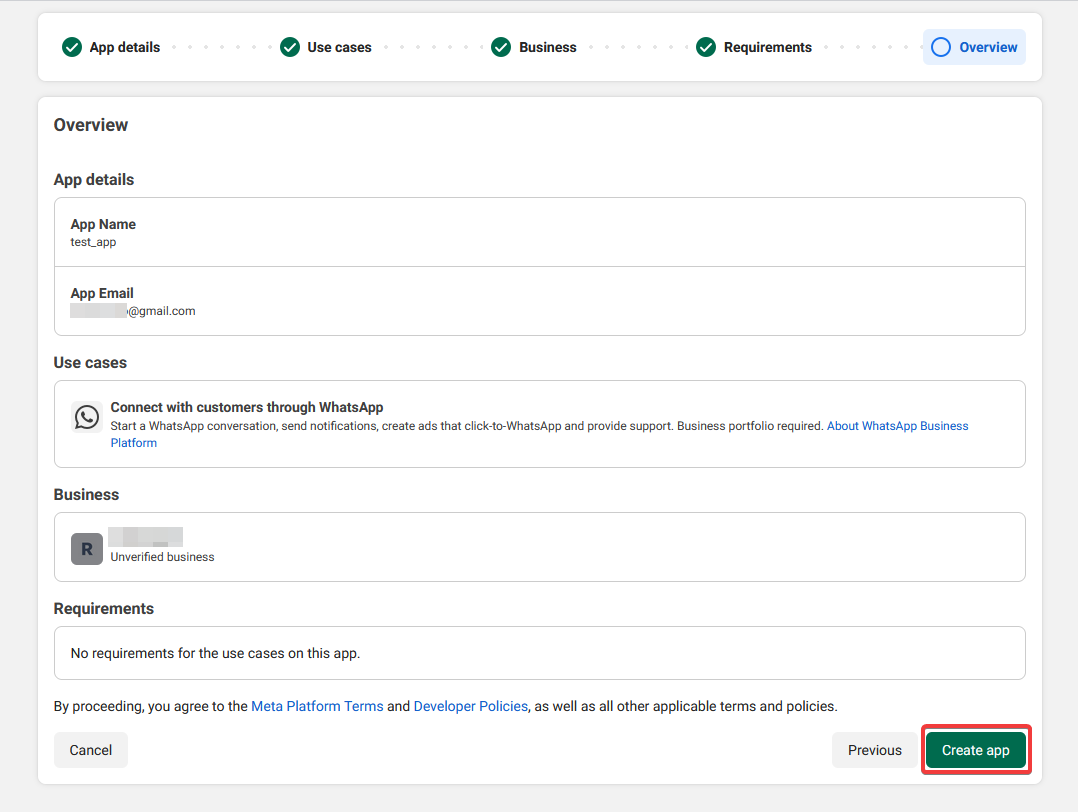1078x812 pixels.
Task: Click the green checkmark beside App details
Action: (x=71, y=47)
